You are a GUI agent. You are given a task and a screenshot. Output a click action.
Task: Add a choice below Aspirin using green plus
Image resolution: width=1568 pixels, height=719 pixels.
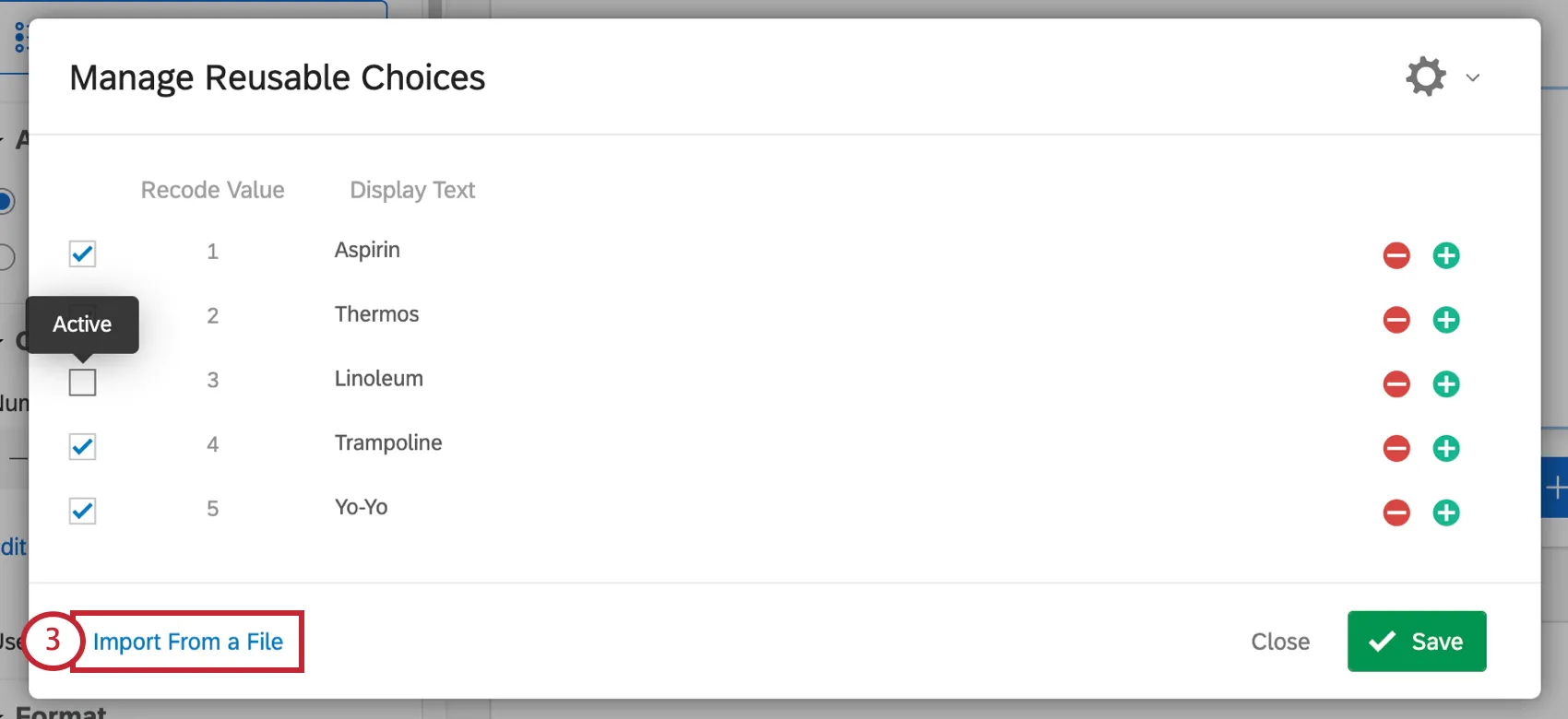coord(1445,255)
